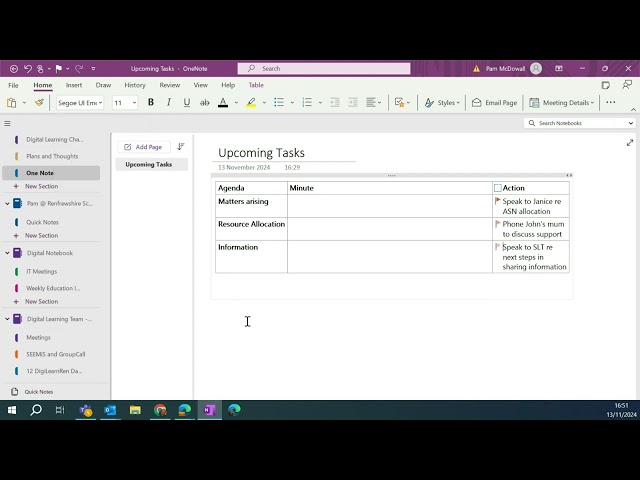Open the IT Meetings section
640x480 pixels.
51,271
